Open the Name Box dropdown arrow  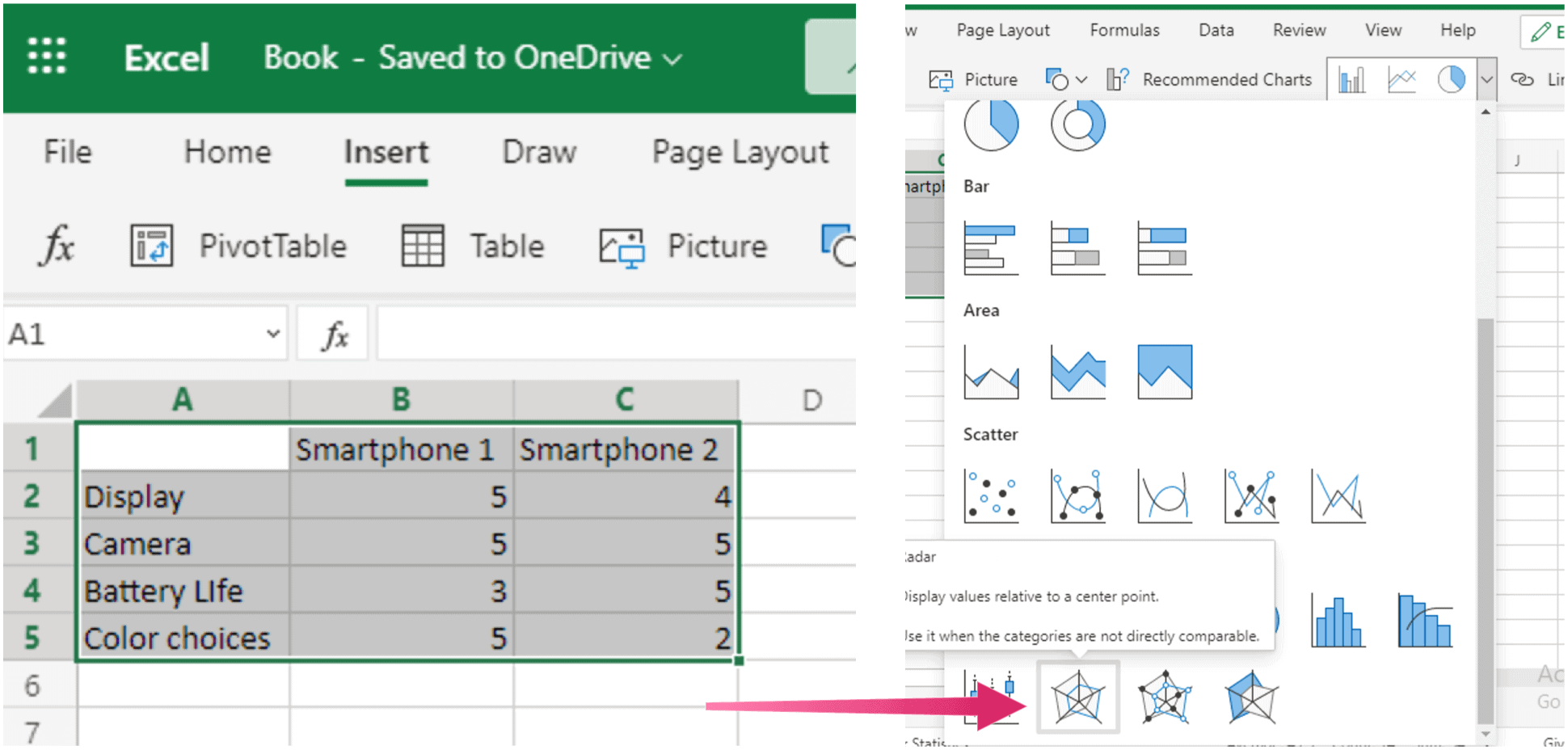point(273,333)
